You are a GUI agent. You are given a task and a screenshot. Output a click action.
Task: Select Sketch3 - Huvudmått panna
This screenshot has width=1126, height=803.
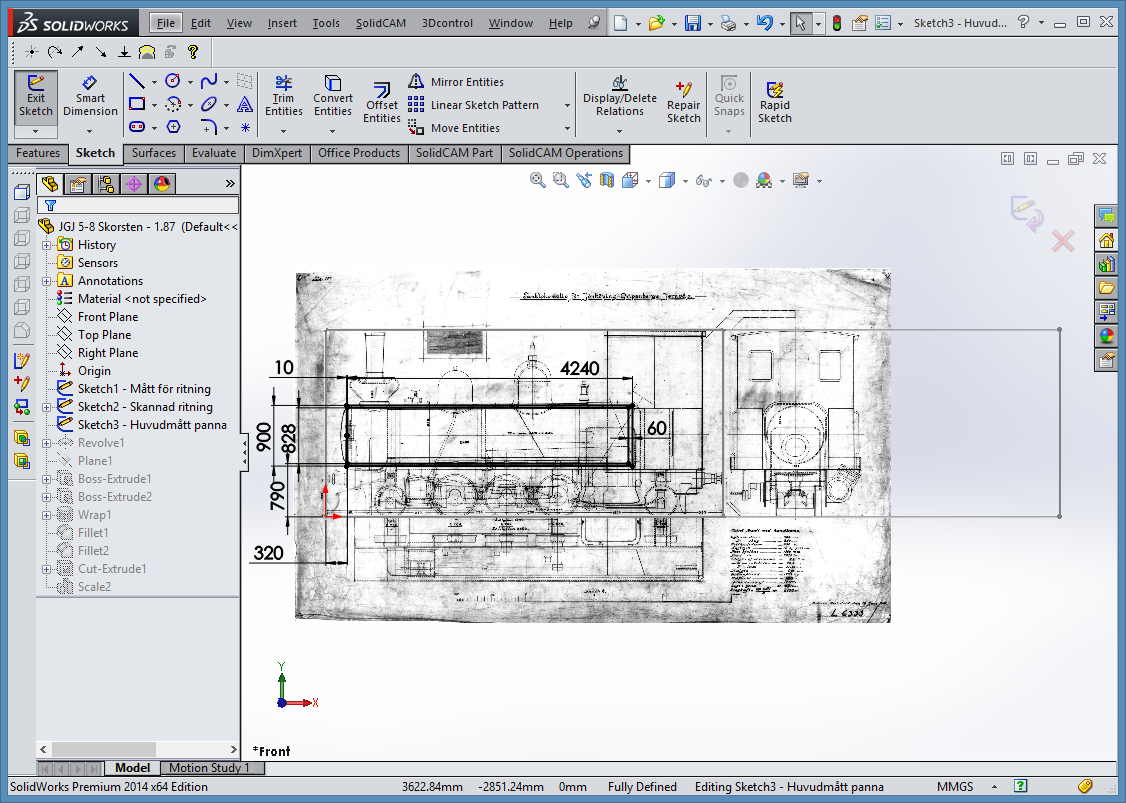152,424
